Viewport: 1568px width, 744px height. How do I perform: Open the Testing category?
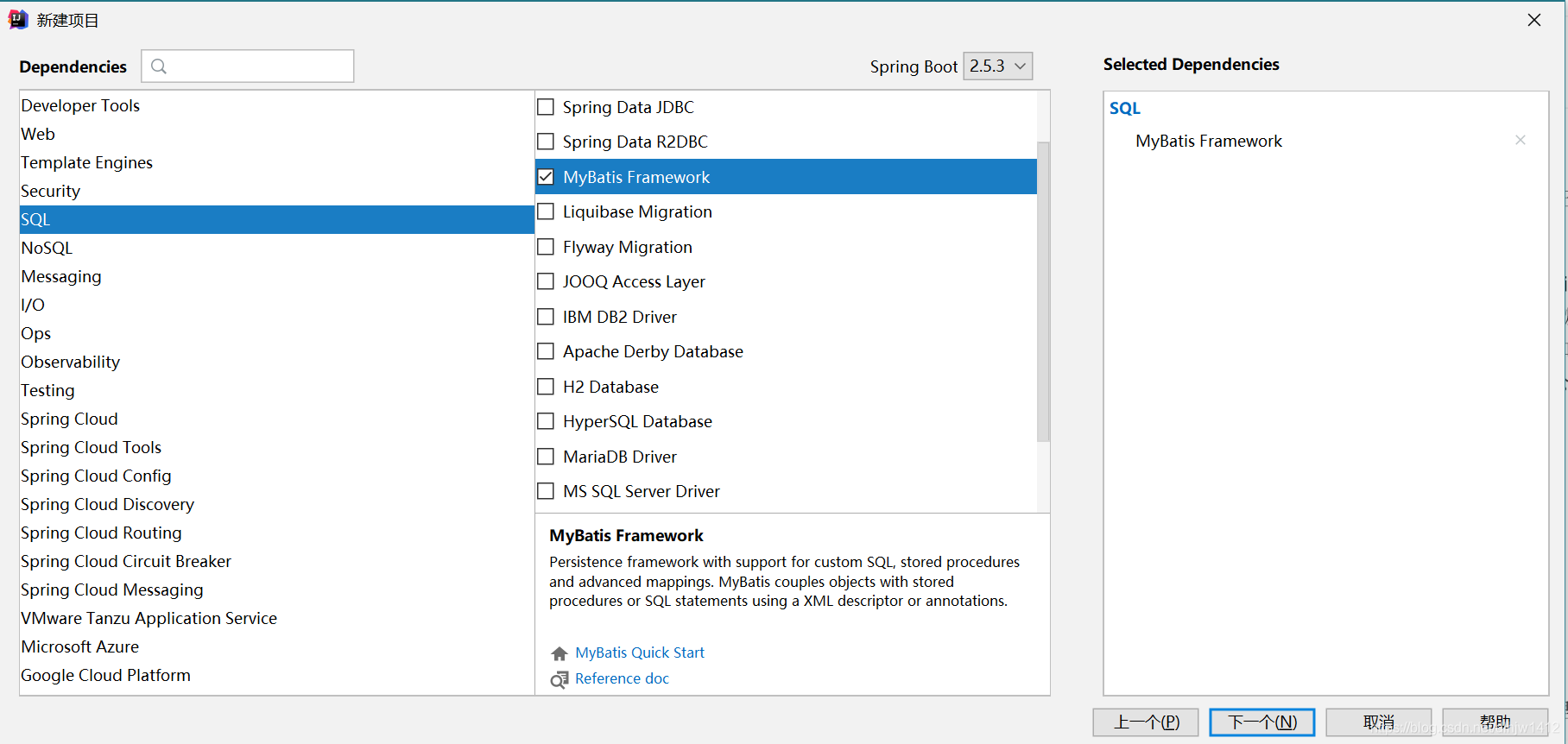[x=276, y=390]
